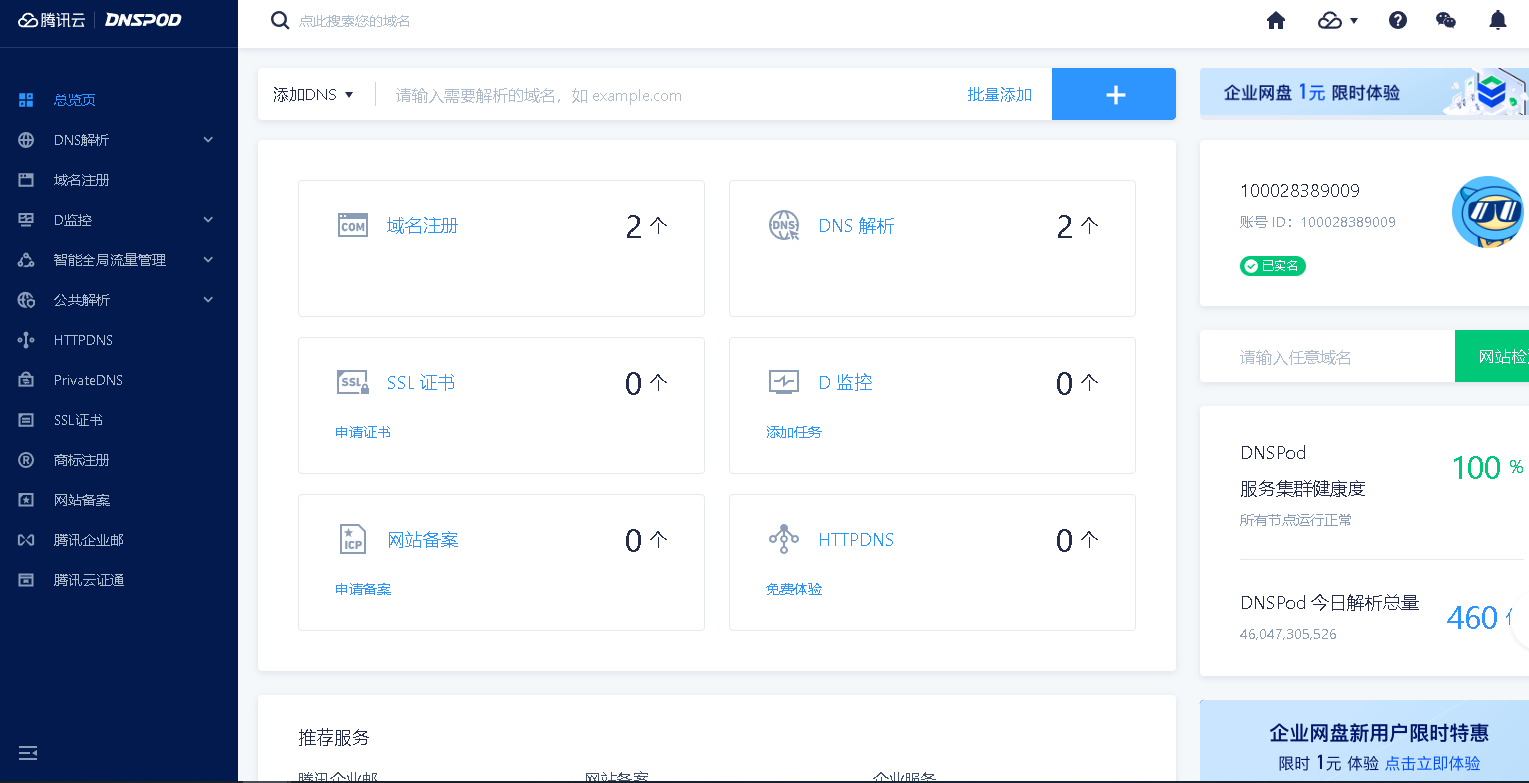This screenshot has width=1529, height=783.
Task: Click the 申请证书 link
Action: [363, 432]
